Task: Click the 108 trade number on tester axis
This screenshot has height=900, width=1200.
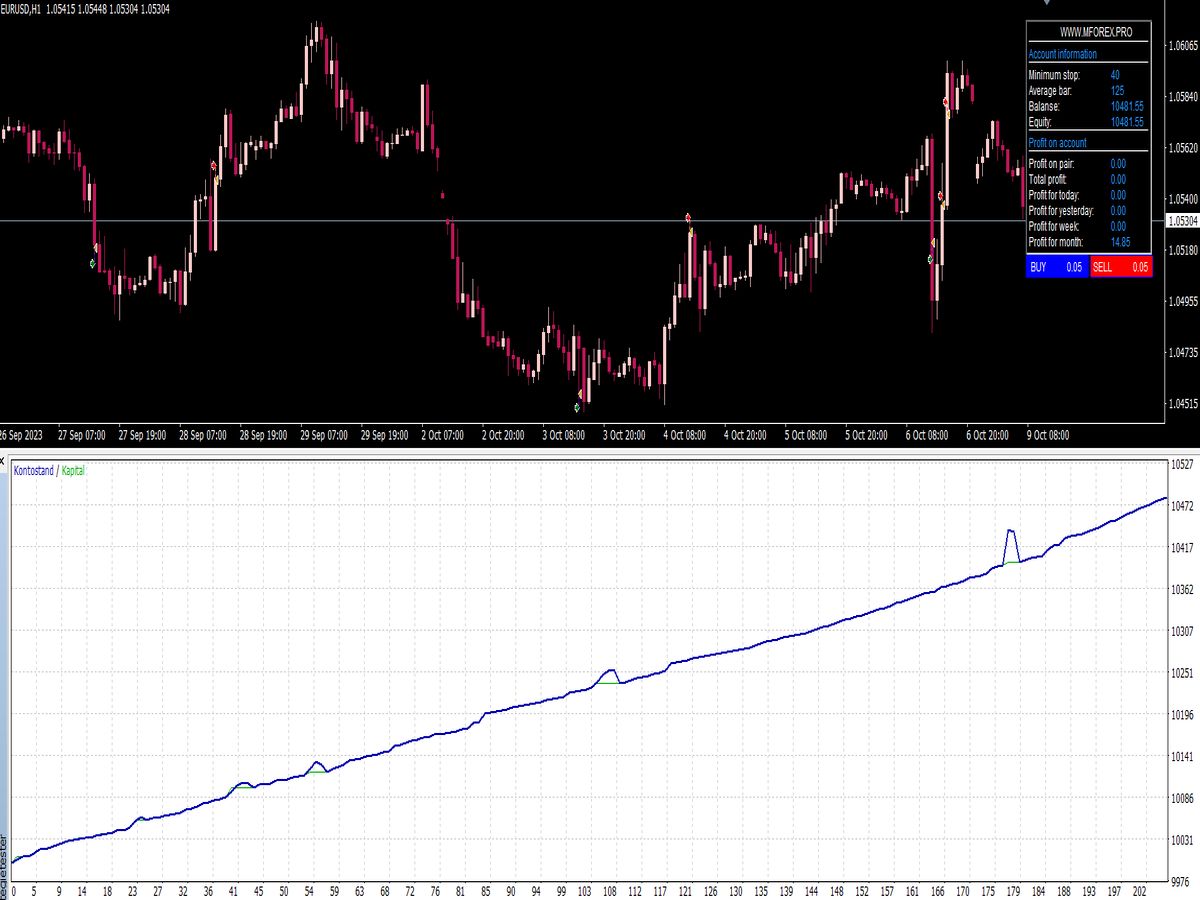Action: (611, 889)
